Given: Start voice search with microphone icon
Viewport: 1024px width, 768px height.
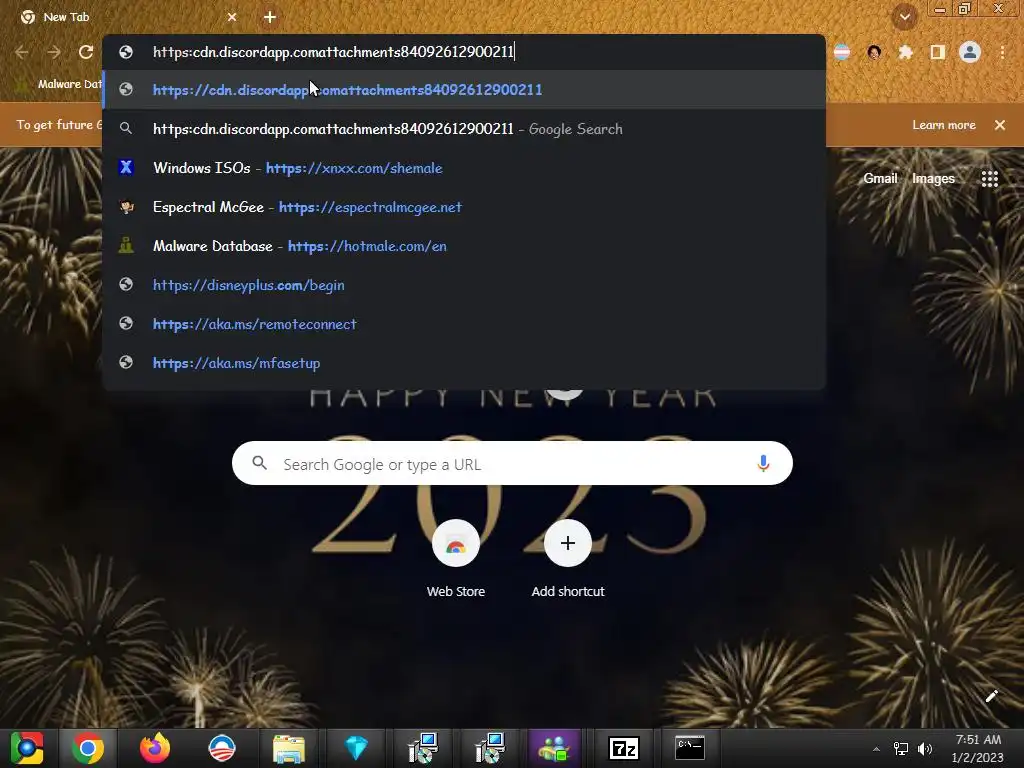Looking at the screenshot, I should coord(763,464).
